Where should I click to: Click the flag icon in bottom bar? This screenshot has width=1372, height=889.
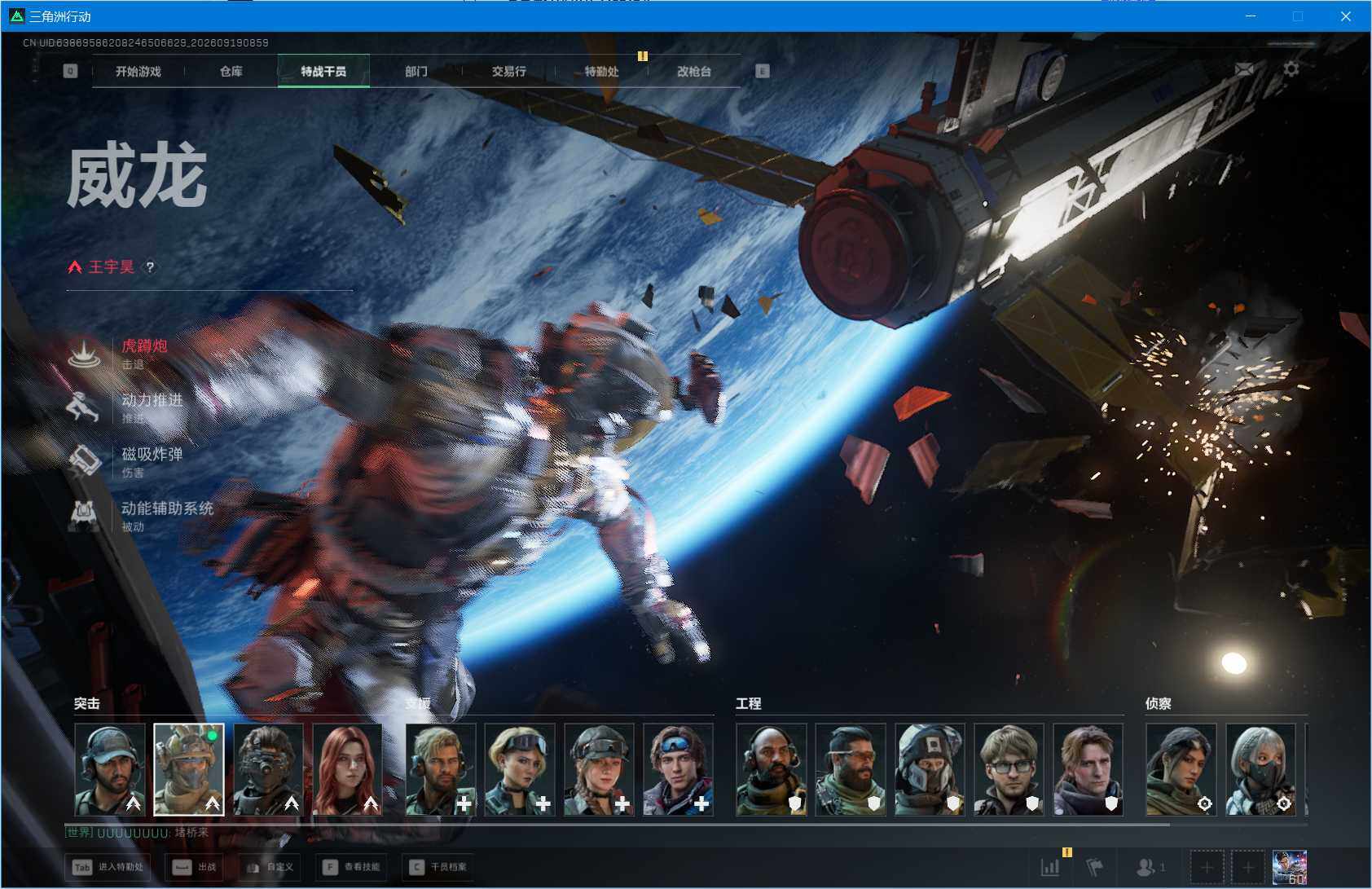pos(1095,867)
